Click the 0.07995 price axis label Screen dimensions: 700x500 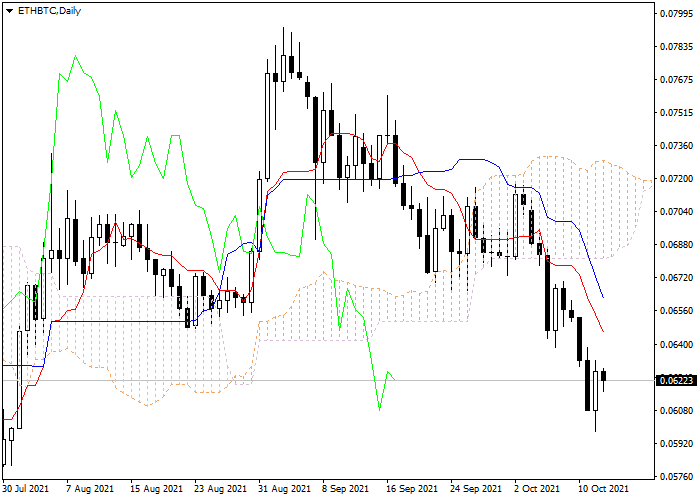(x=676, y=14)
